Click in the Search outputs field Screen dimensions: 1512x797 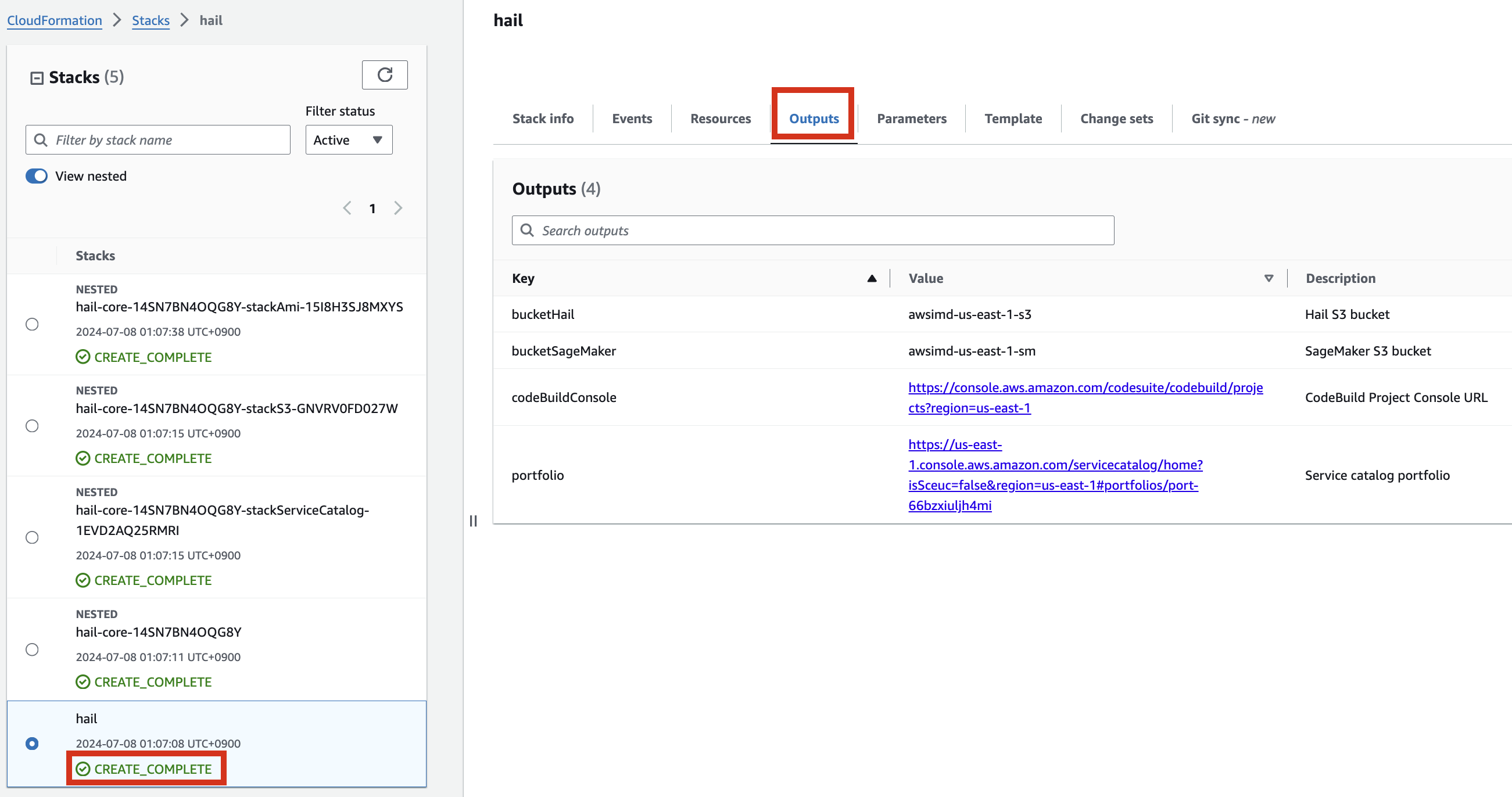coord(813,231)
